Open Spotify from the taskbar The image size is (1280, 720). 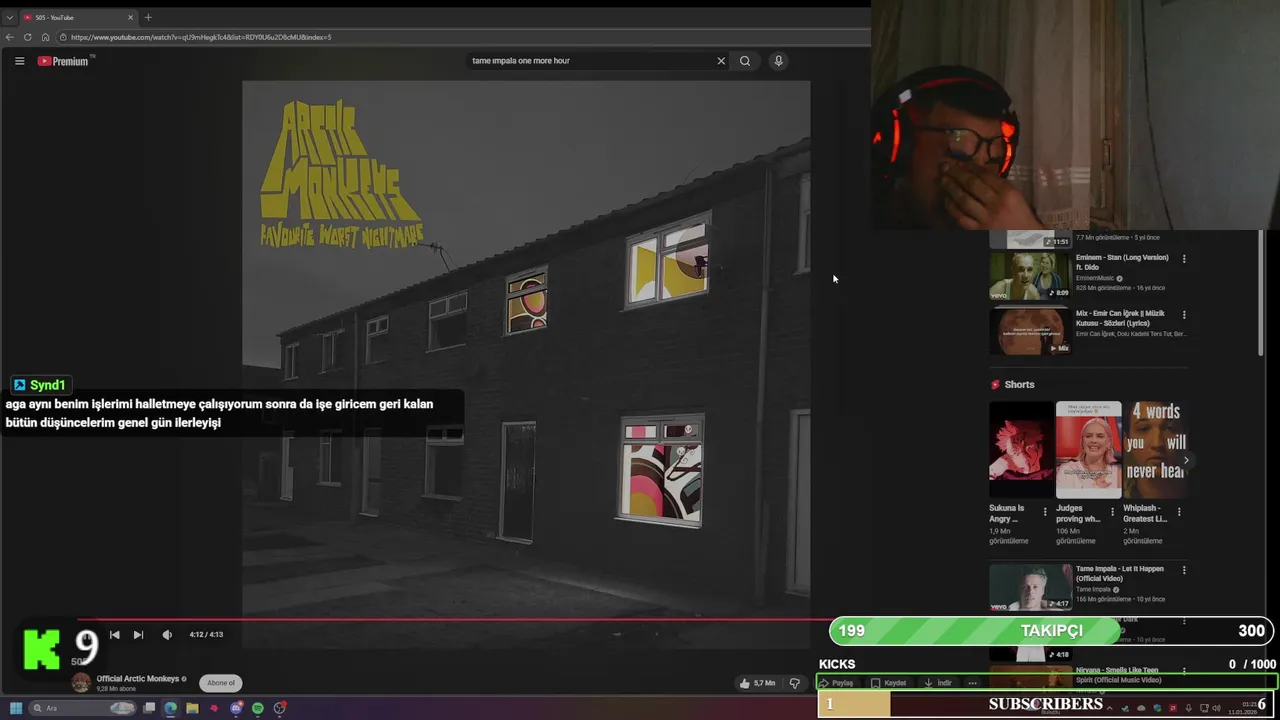[x=258, y=708]
